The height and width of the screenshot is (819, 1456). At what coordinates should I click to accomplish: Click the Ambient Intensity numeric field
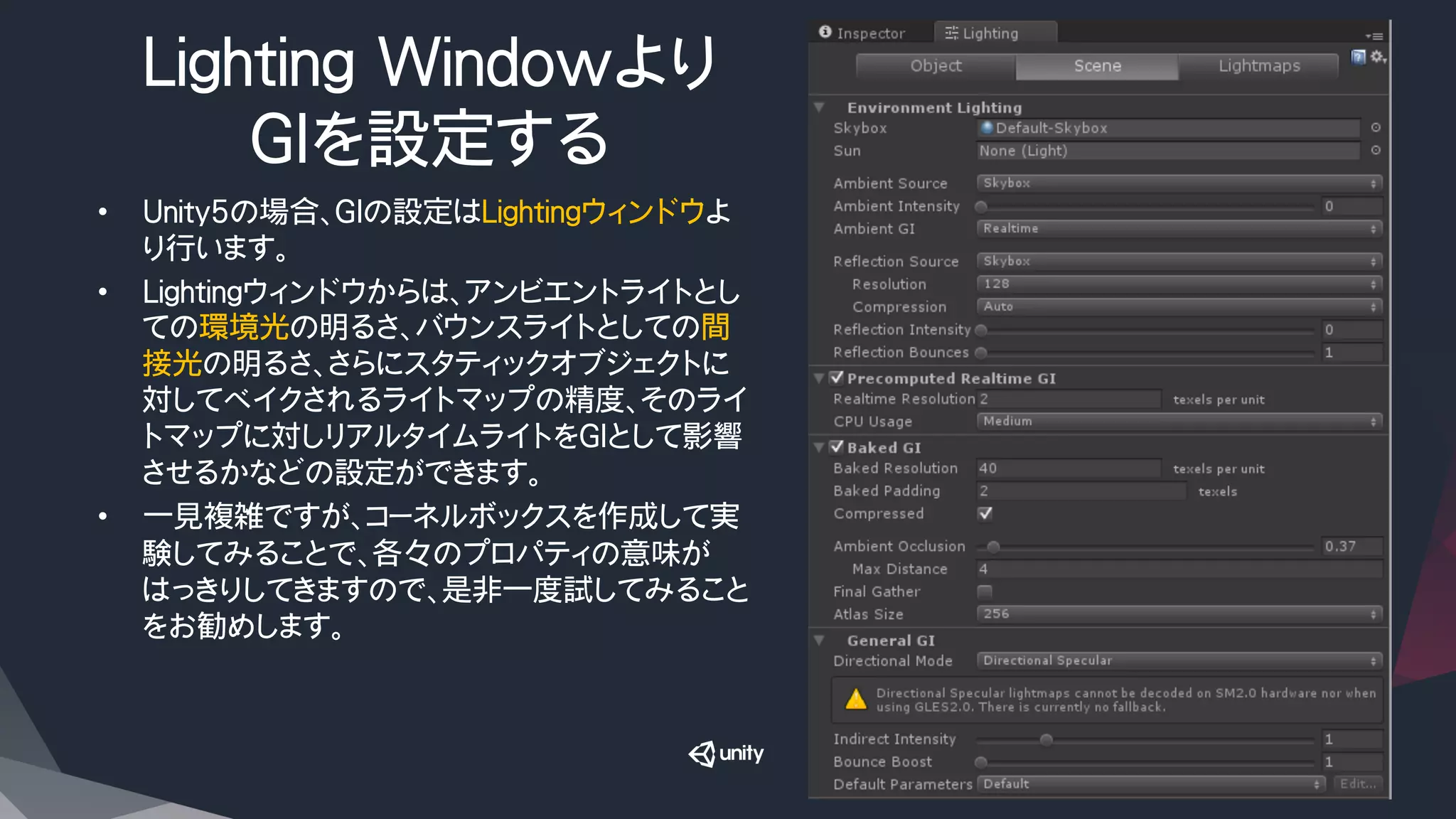coord(1352,206)
